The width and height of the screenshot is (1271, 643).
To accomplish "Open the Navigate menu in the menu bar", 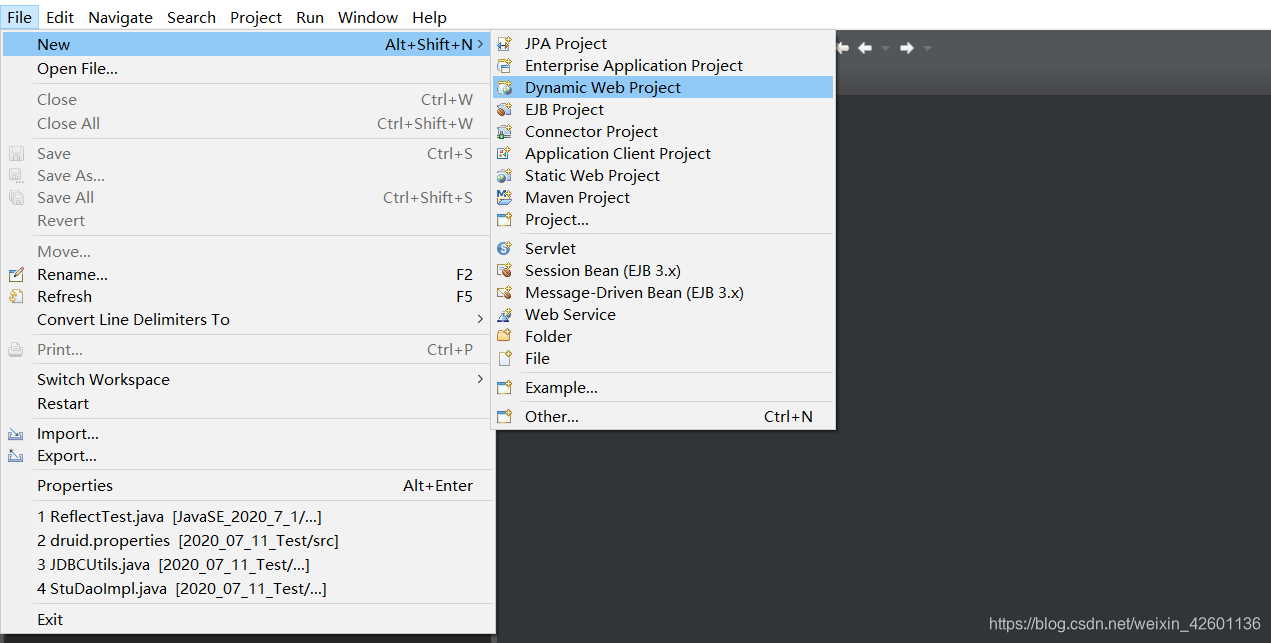I will (x=120, y=17).
